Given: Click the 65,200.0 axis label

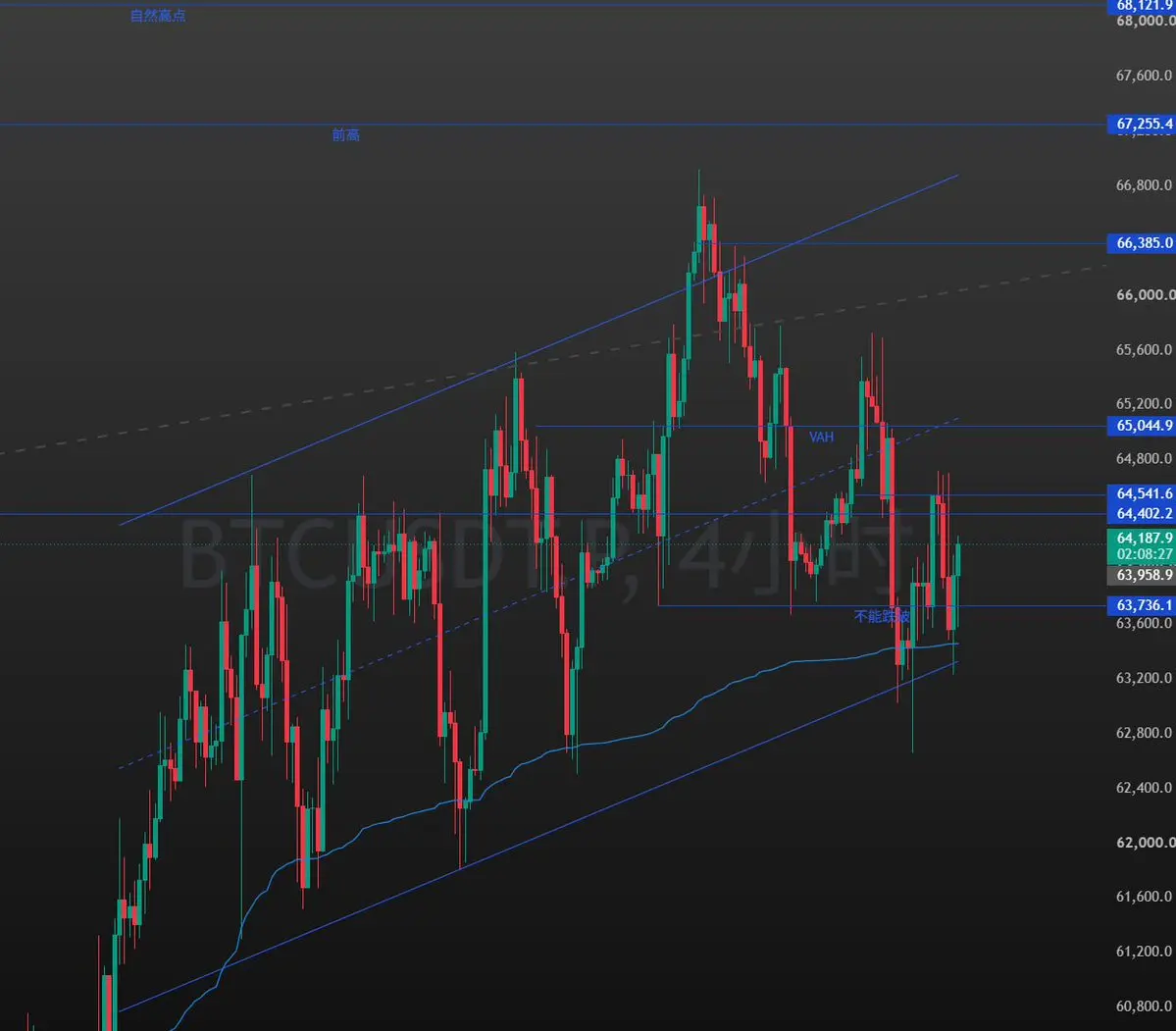Looking at the screenshot, I should coord(1146,404).
